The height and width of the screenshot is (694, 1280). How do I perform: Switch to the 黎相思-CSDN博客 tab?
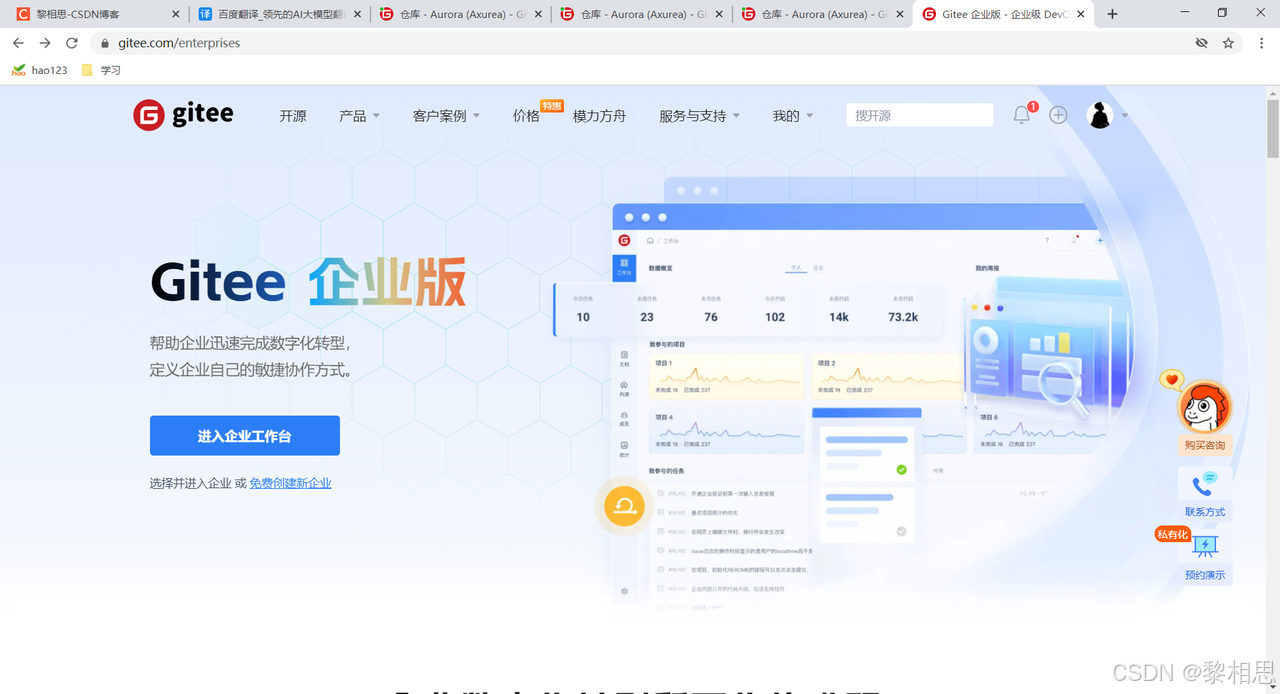coord(97,14)
